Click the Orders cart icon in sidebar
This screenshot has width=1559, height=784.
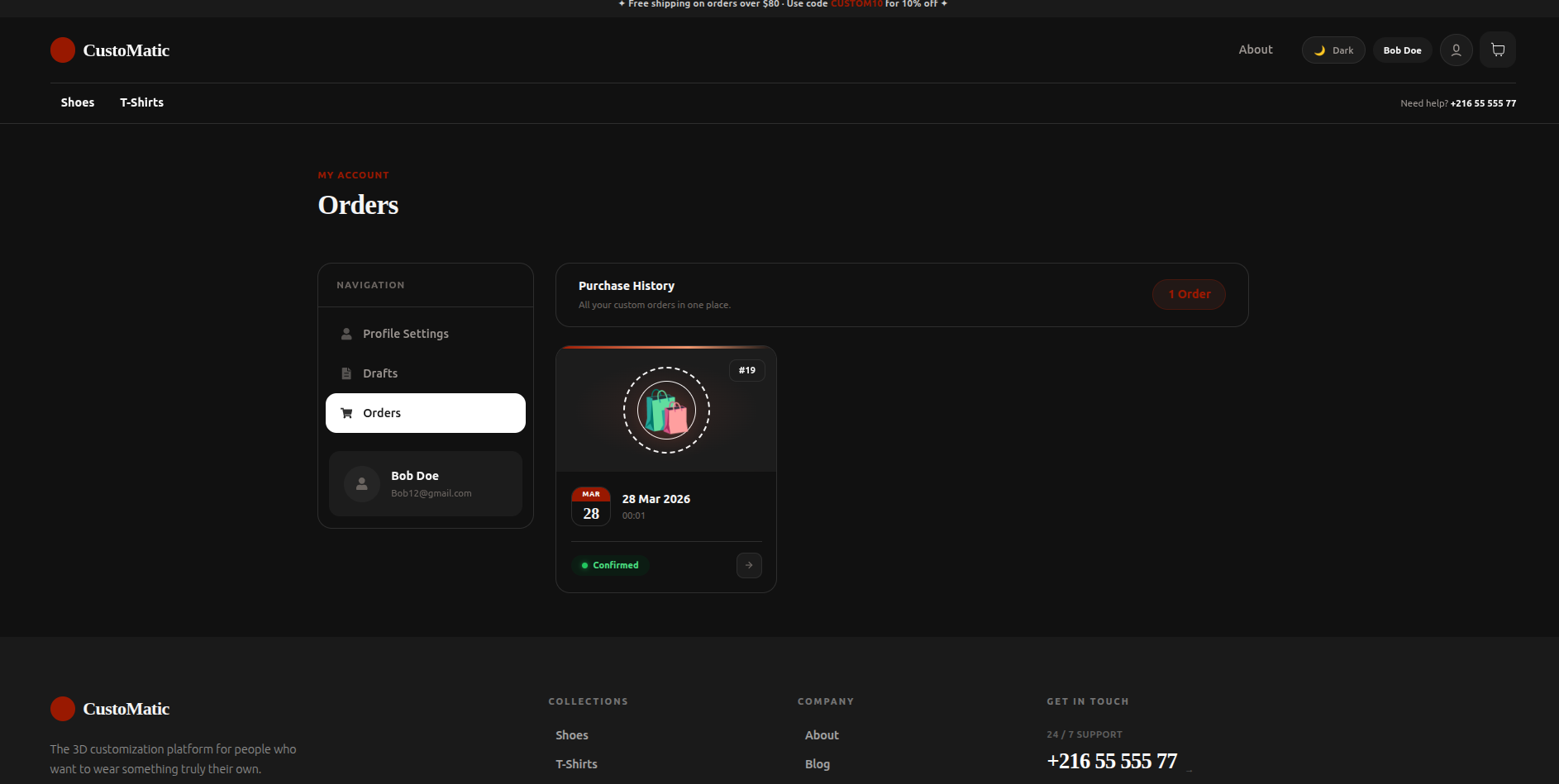click(346, 413)
